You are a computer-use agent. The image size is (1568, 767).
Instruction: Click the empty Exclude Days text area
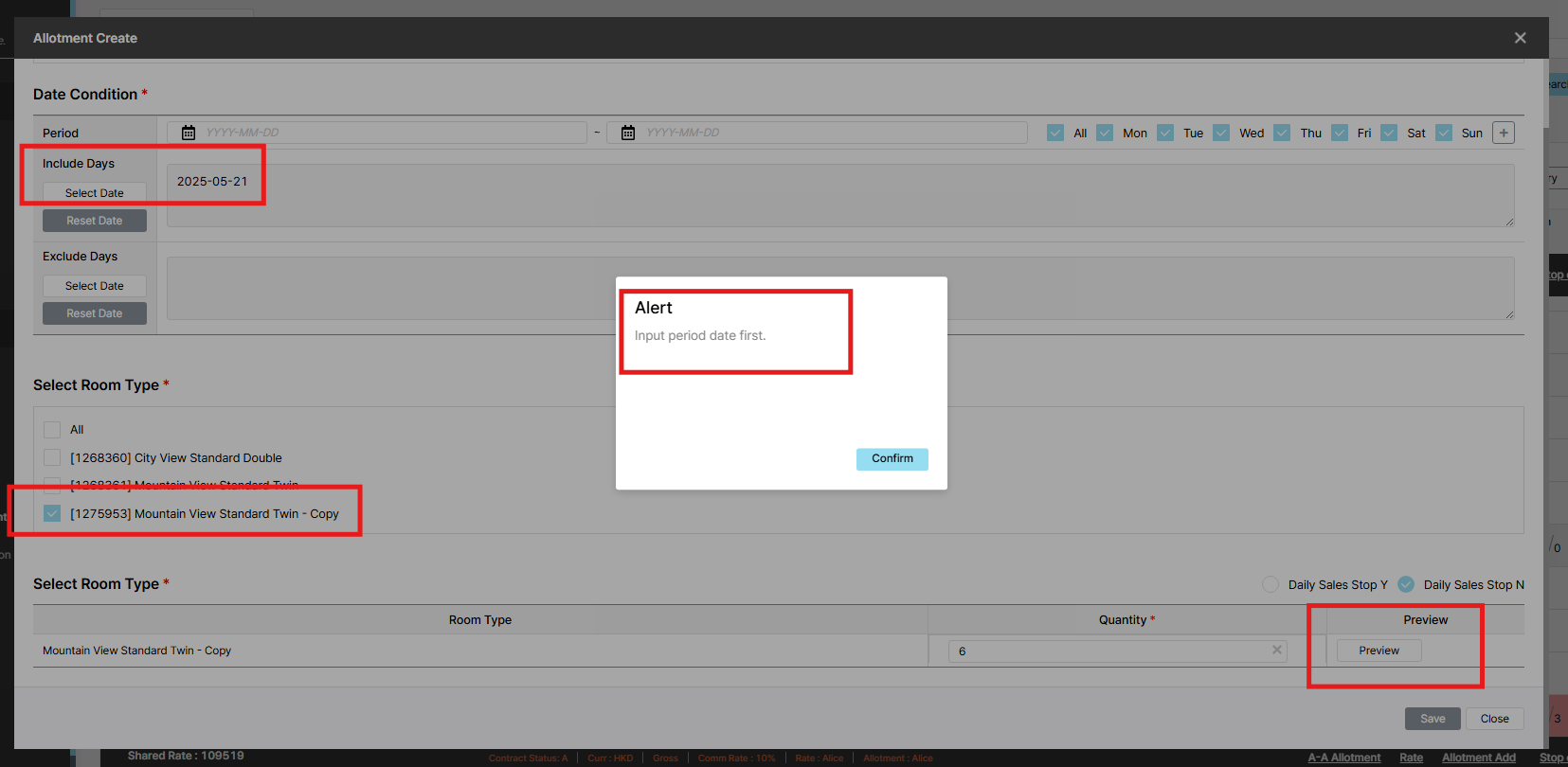pos(840,288)
